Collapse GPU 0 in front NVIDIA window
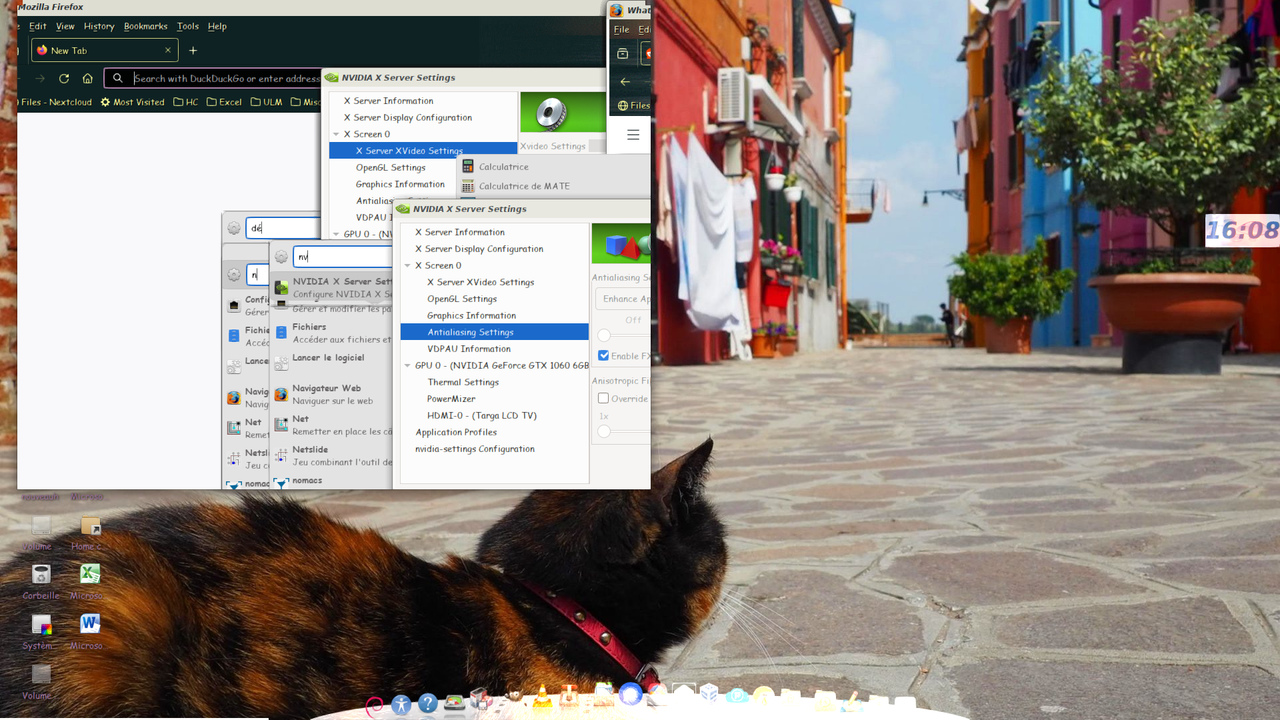Image resolution: width=1280 pixels, height=720 pixels. pyautogui.click(x=407, y=366)
